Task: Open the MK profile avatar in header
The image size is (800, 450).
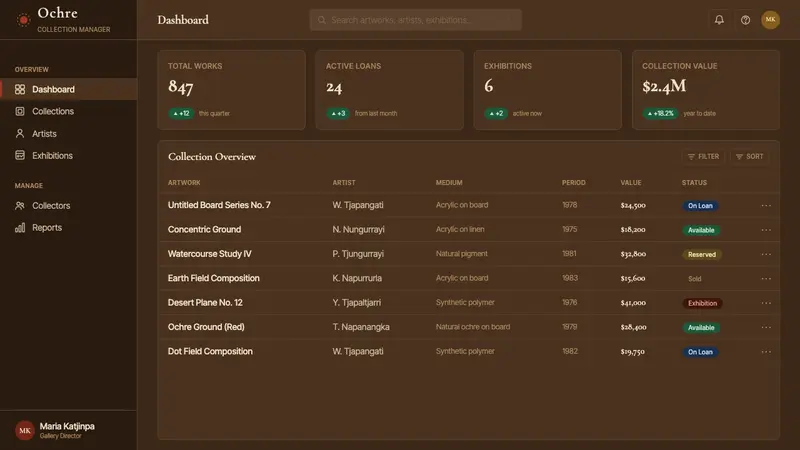Action: [770, 20]
